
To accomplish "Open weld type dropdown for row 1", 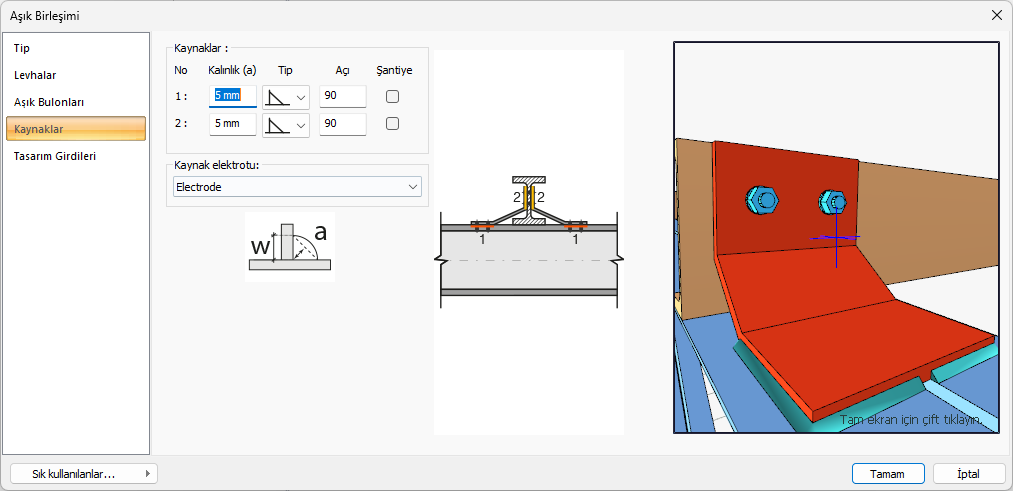I will (286, 97).
